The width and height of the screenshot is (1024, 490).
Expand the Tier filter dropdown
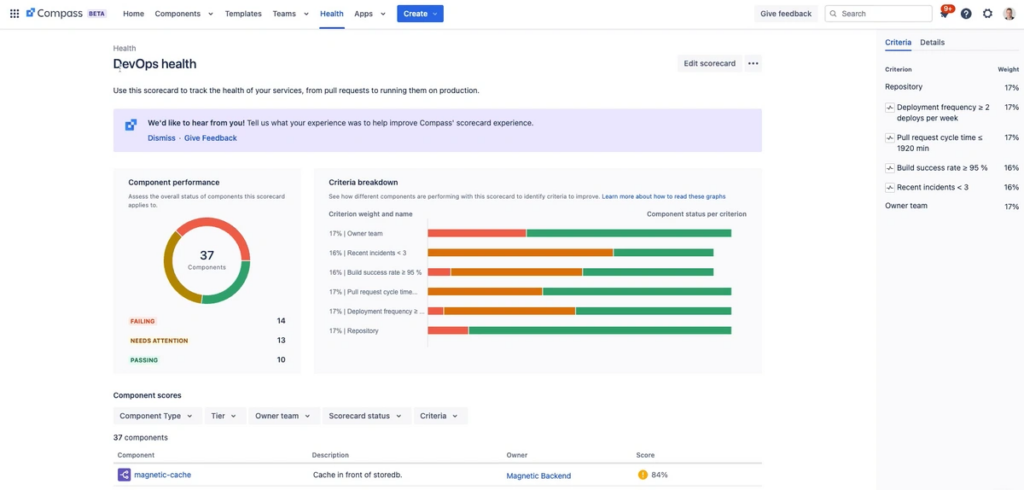coord(223,416)
